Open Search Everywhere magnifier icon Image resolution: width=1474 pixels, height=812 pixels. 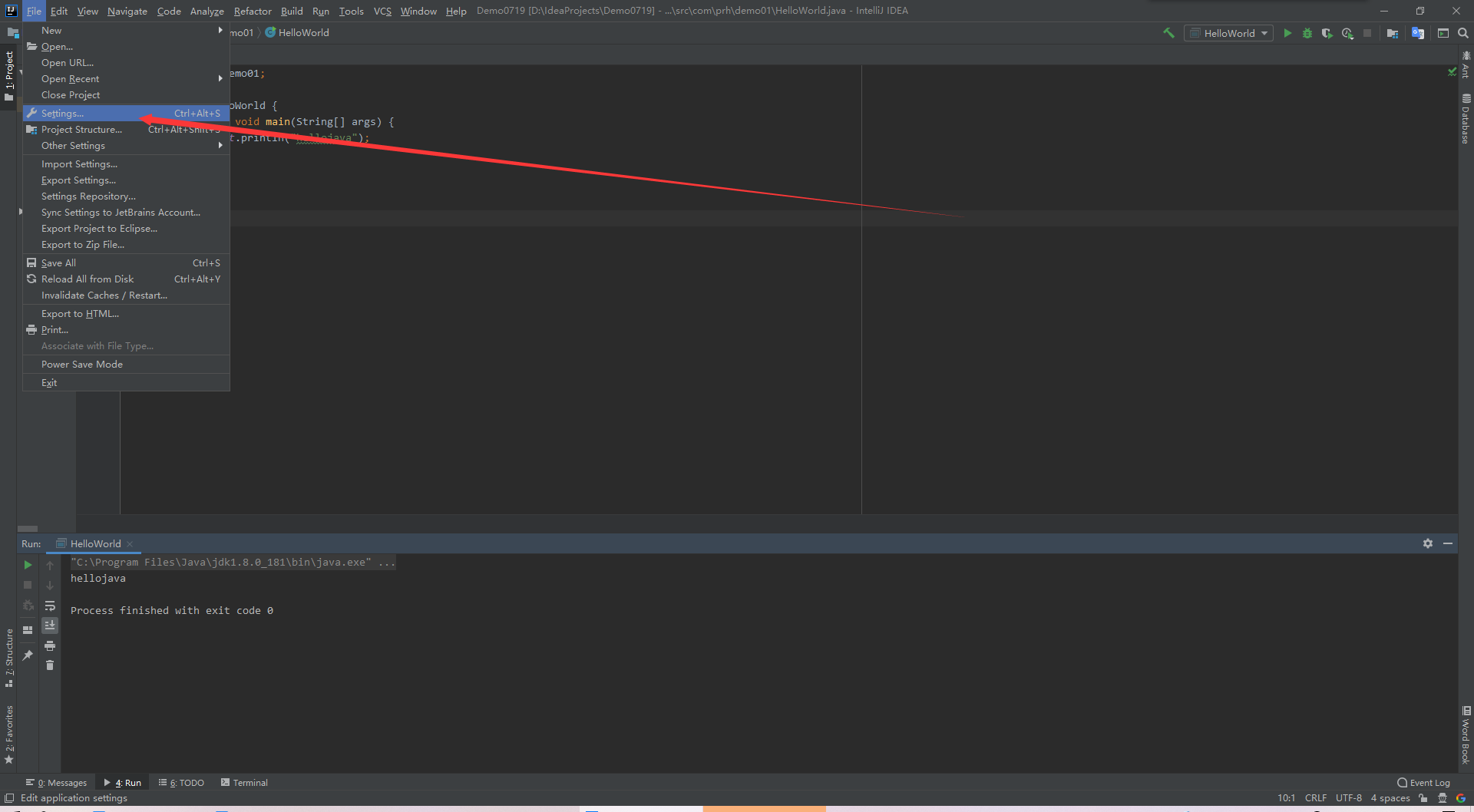[1463, 33]
